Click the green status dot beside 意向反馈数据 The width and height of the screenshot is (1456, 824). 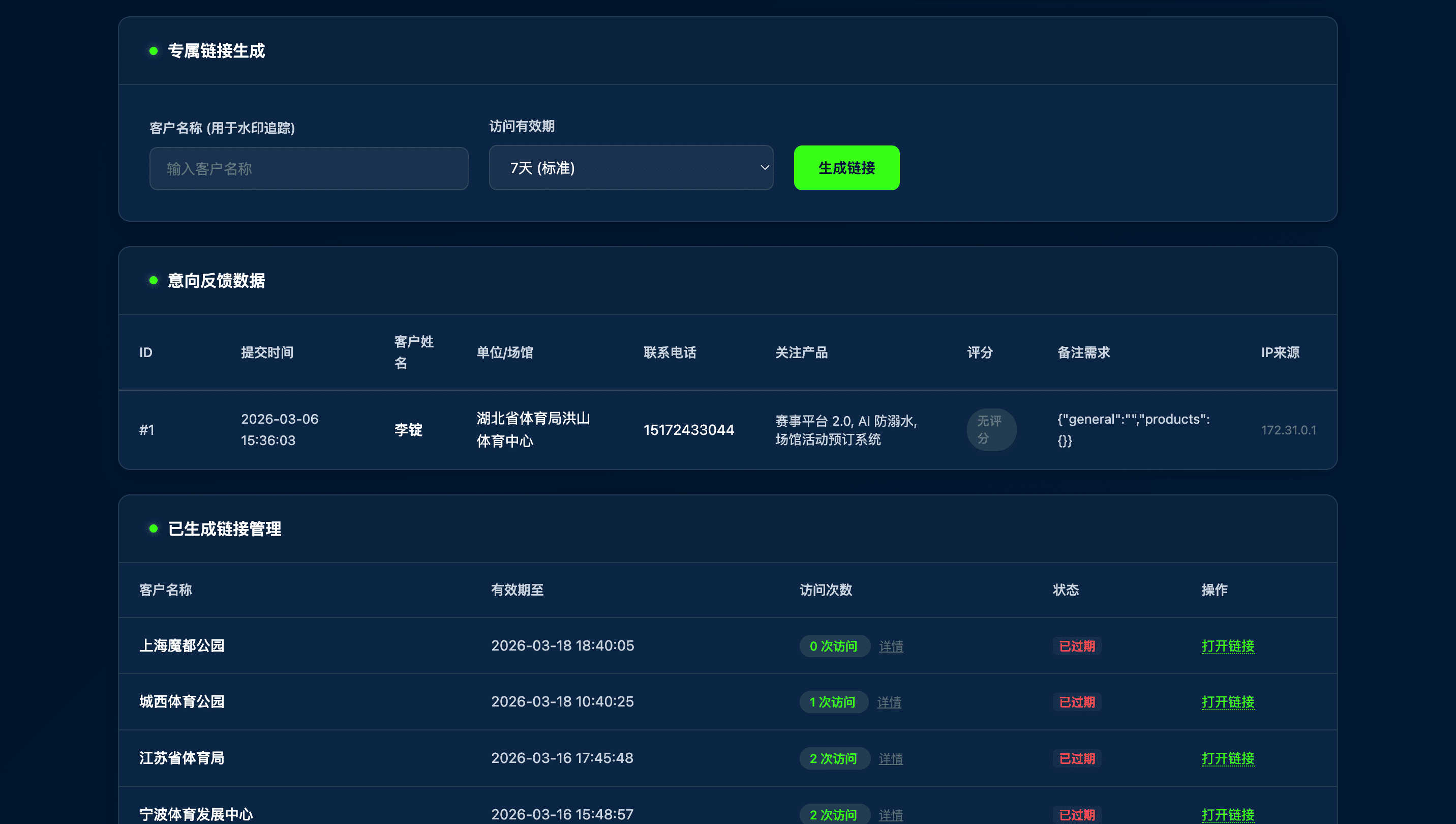(153, 280)
